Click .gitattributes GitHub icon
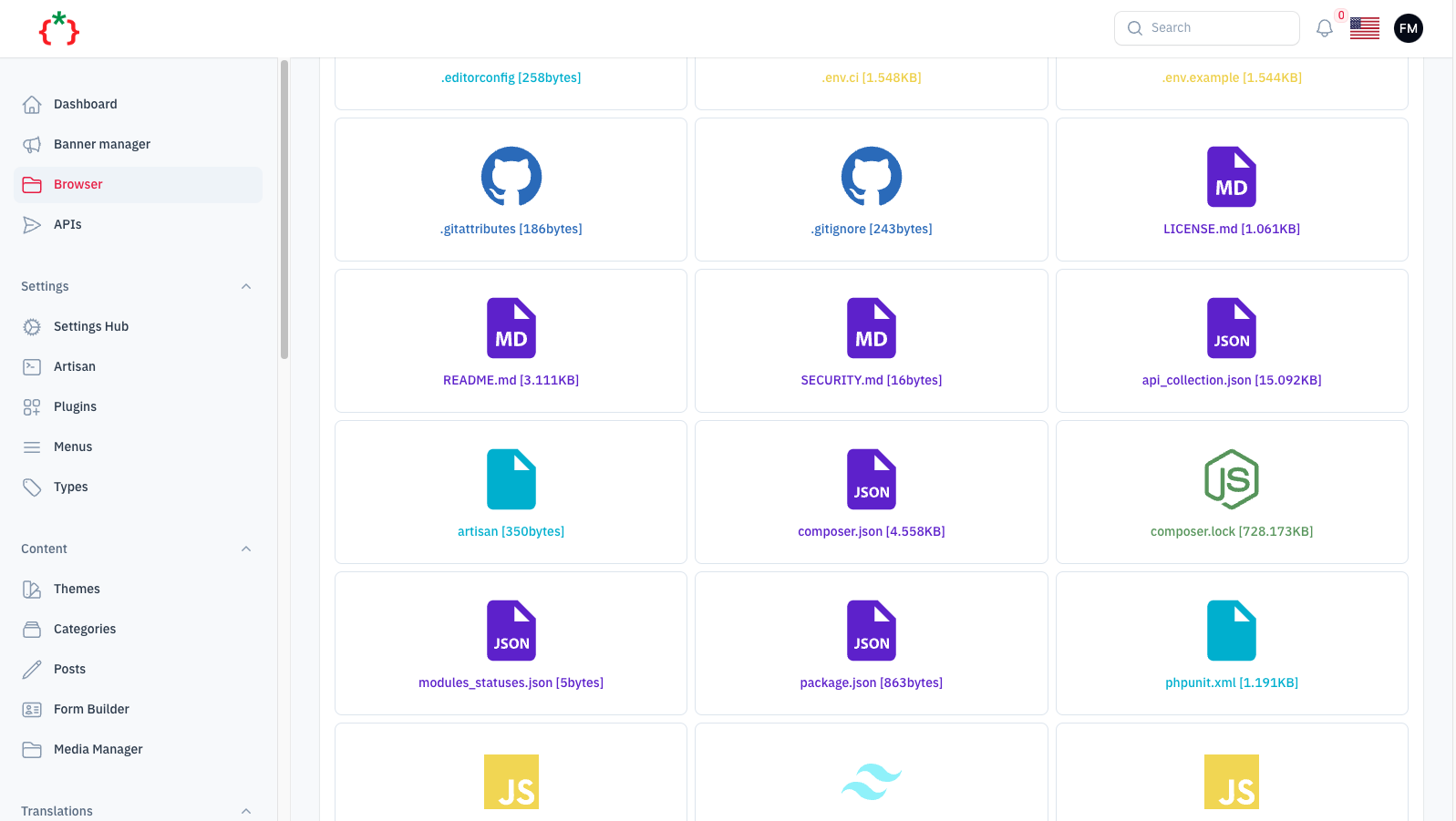 coord(511,177)
